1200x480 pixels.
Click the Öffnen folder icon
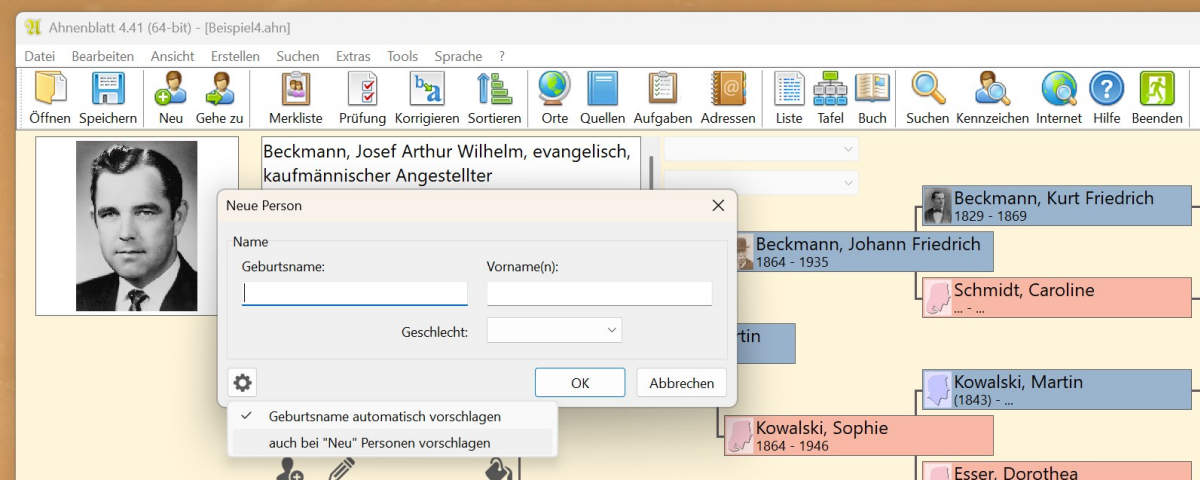[49, 90]
